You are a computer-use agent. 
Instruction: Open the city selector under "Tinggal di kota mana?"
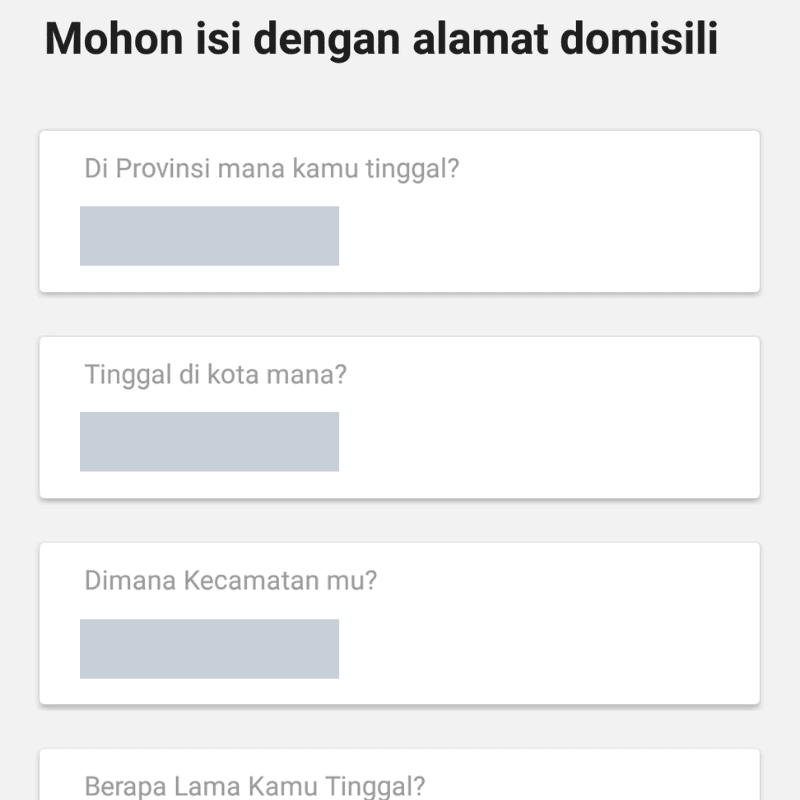pos(210,440)
